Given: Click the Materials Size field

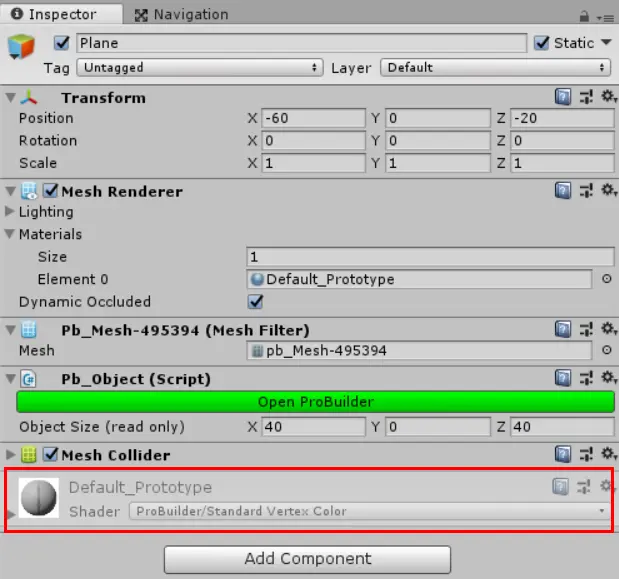Looking at the screenshot, I should [x=430, y=257].
